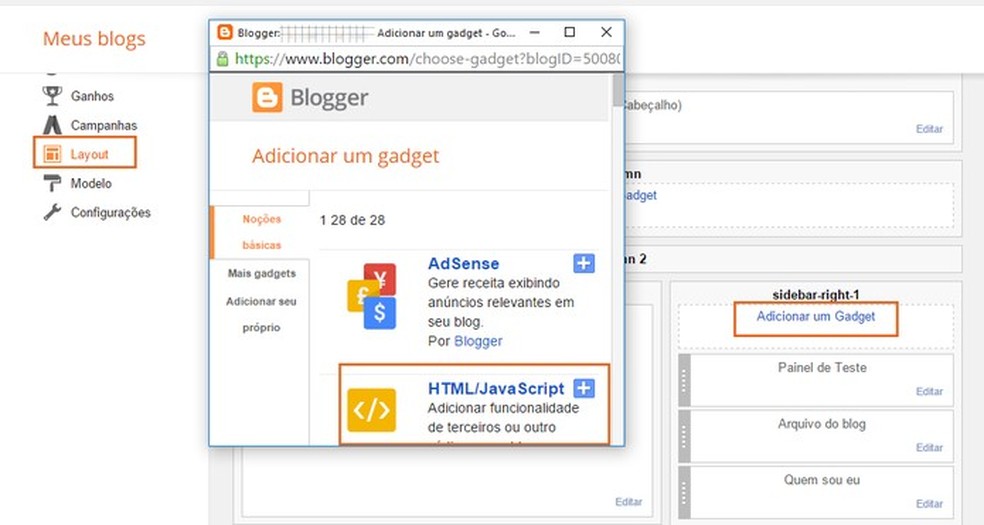Viewport: 984px width, 525px height.
Task: Edit the Quem sou eu gadget
Action: (x=929, y=504)
